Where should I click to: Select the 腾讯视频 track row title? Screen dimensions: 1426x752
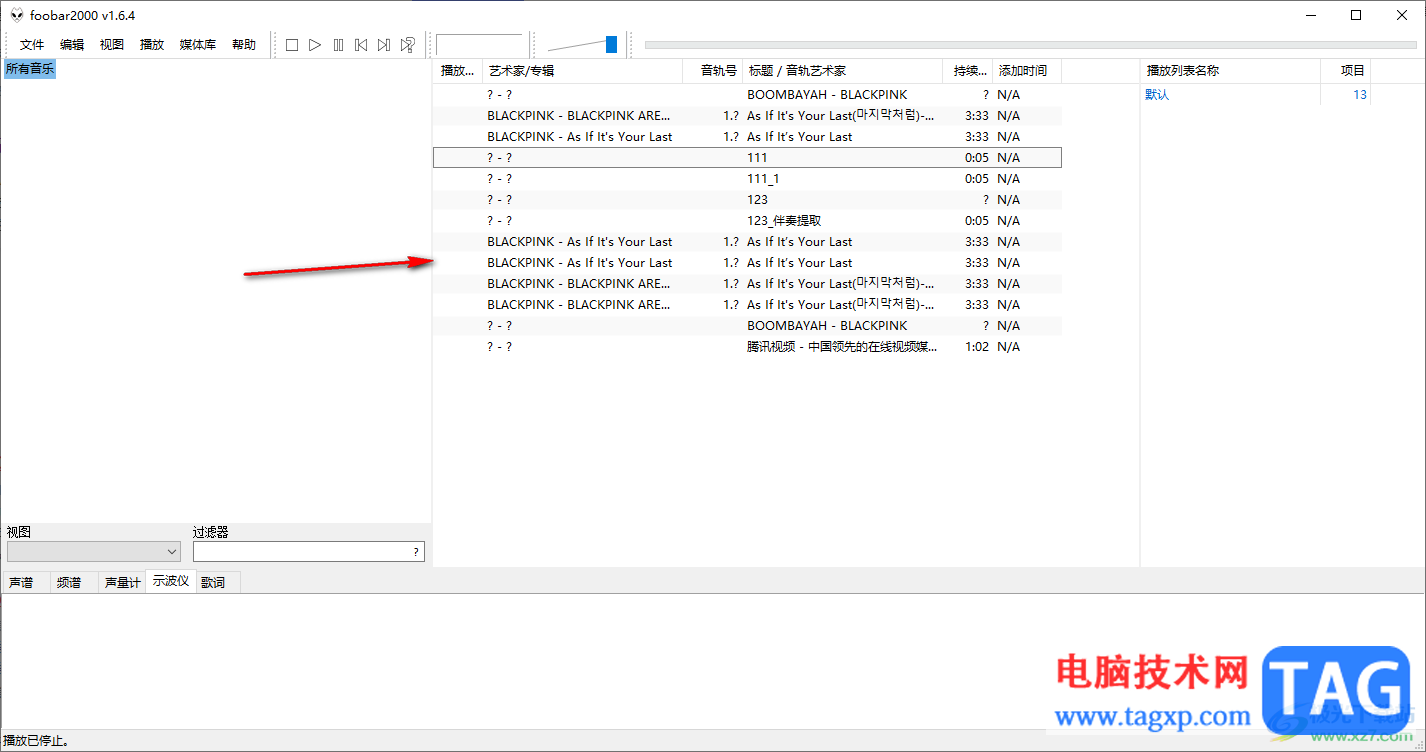click(842, 347)
